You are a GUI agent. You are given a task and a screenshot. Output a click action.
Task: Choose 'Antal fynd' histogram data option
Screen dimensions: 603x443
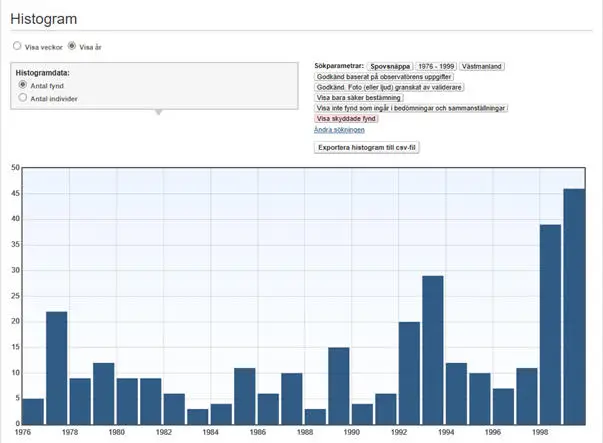click(x=23, y=86)
